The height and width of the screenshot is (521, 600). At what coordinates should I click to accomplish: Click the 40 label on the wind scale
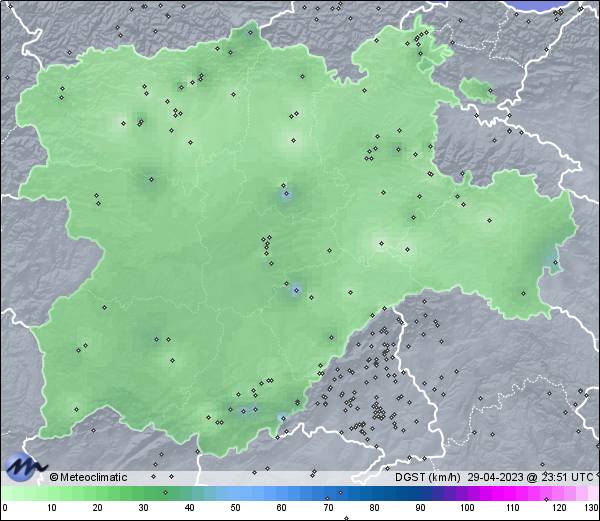190,508
